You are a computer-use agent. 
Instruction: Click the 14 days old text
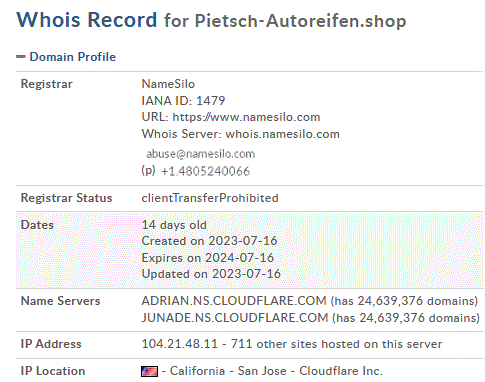coord(174,225)
